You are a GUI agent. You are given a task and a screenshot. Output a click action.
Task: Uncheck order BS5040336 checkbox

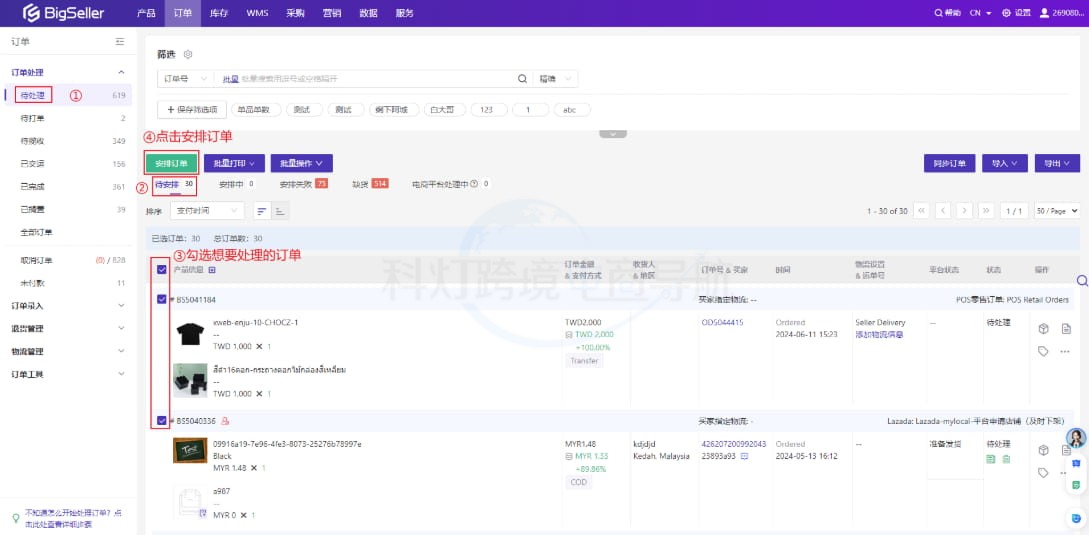pyautogui.click(x=162, y=421)
